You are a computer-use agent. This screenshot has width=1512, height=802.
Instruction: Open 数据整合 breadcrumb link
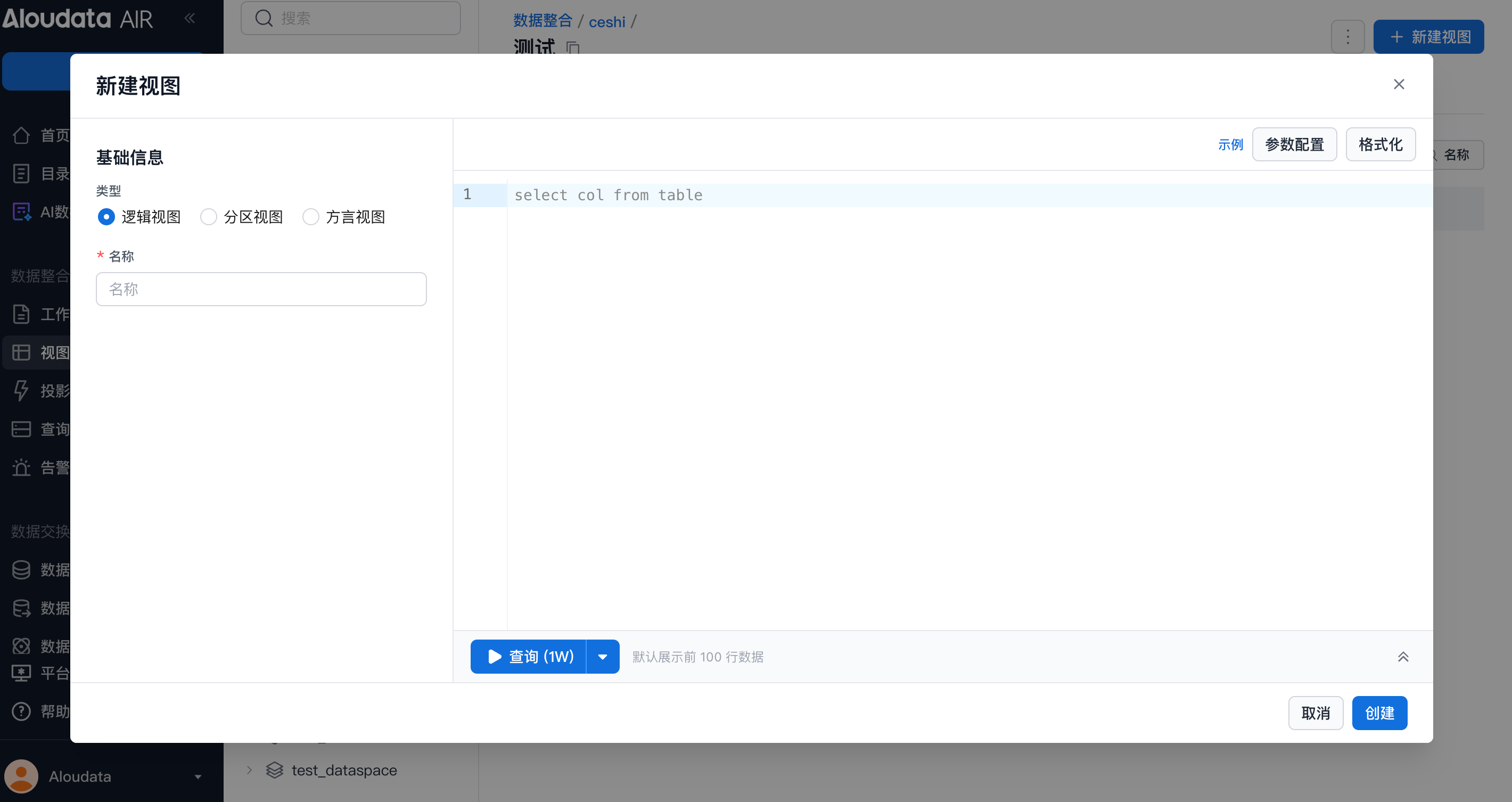[x=543, y=21]
